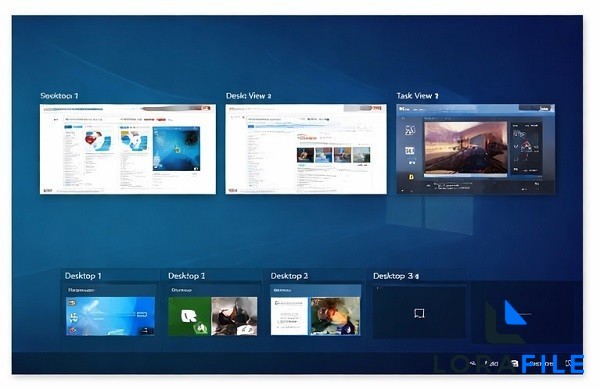The height and width of the screenshot is (389, 600).
Task: Click yellow 'b' icon in Task View 2 window
Action: tap(411, 177)
